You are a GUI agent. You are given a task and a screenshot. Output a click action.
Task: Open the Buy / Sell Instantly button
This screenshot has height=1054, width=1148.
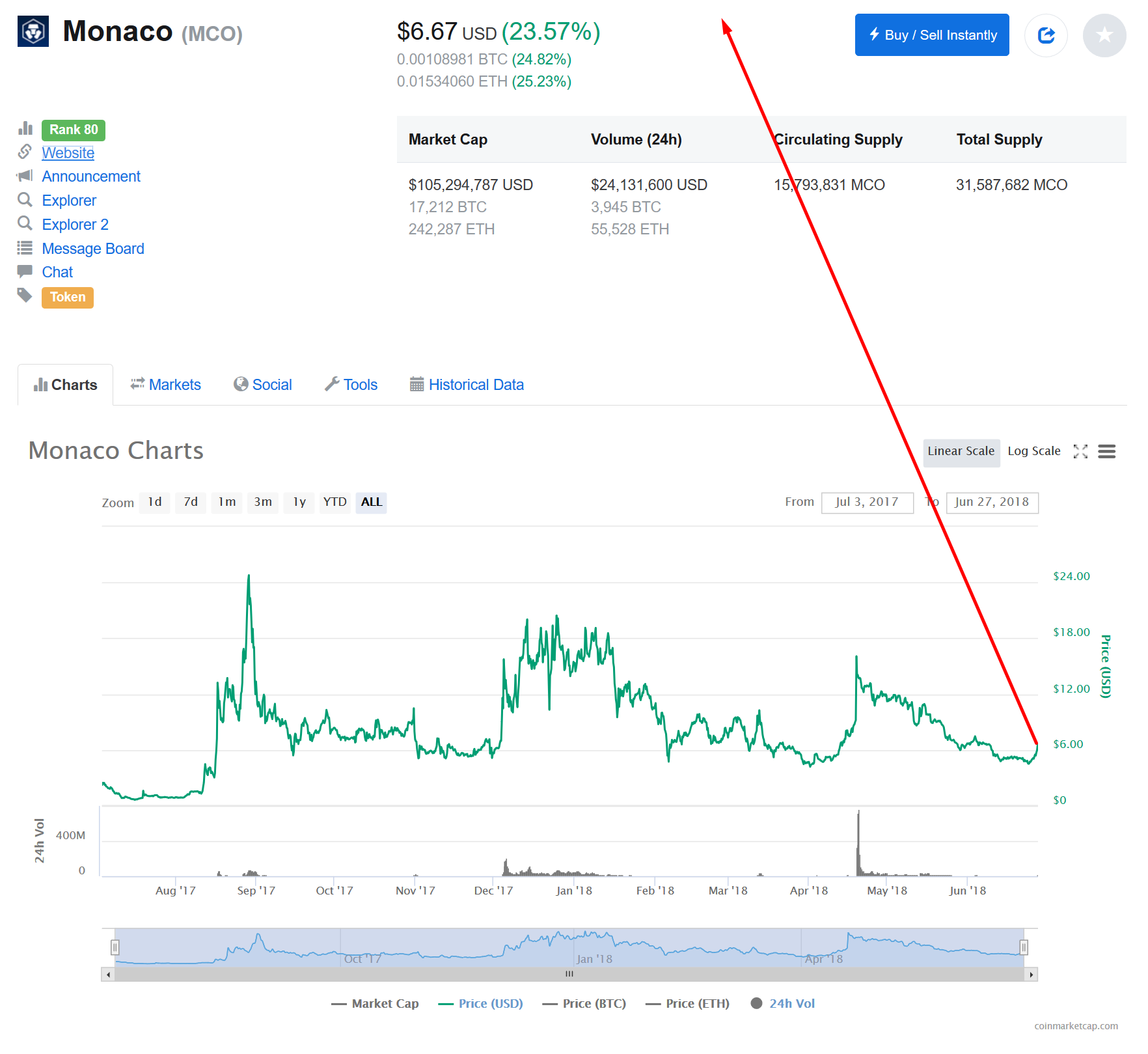click(932, 35)
